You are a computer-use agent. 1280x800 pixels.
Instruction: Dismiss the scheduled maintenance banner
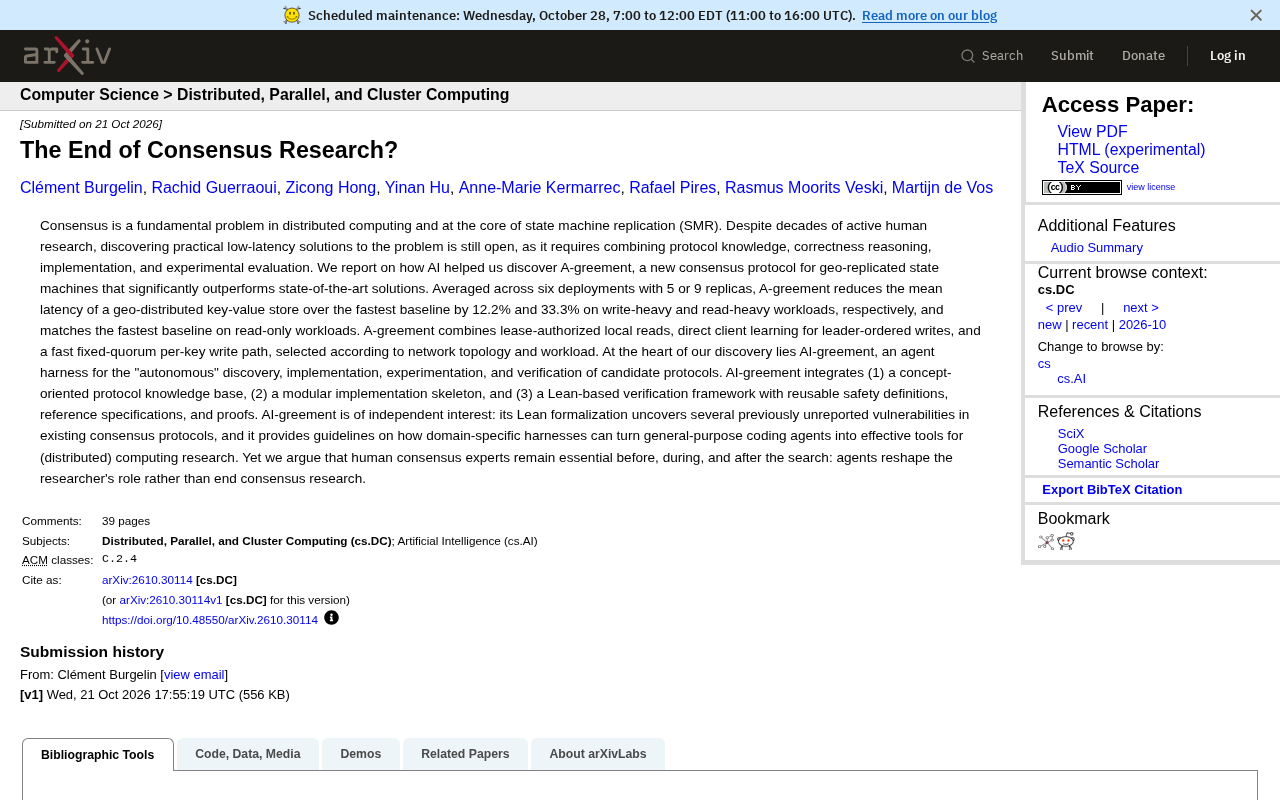coord(1256,15)
